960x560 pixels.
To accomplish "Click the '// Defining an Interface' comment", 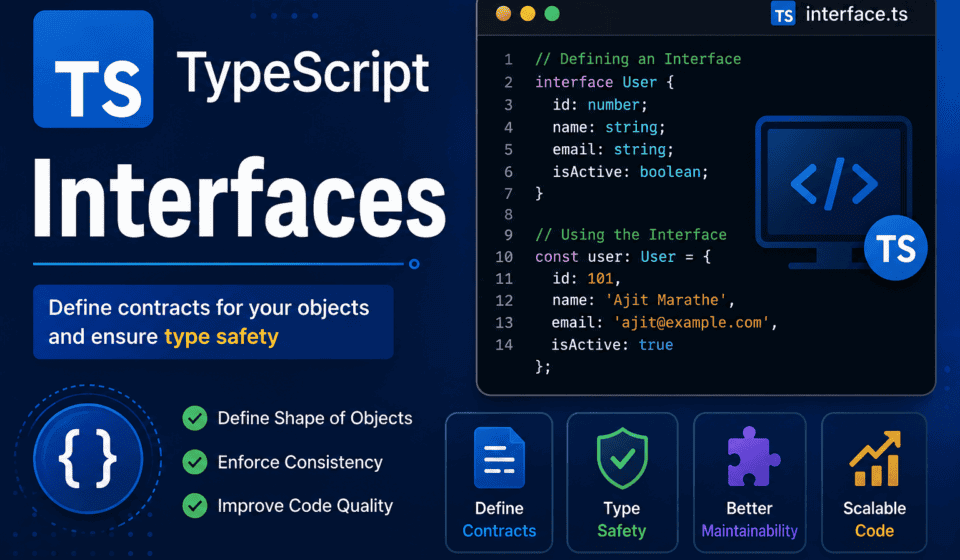I will point(638,59).
